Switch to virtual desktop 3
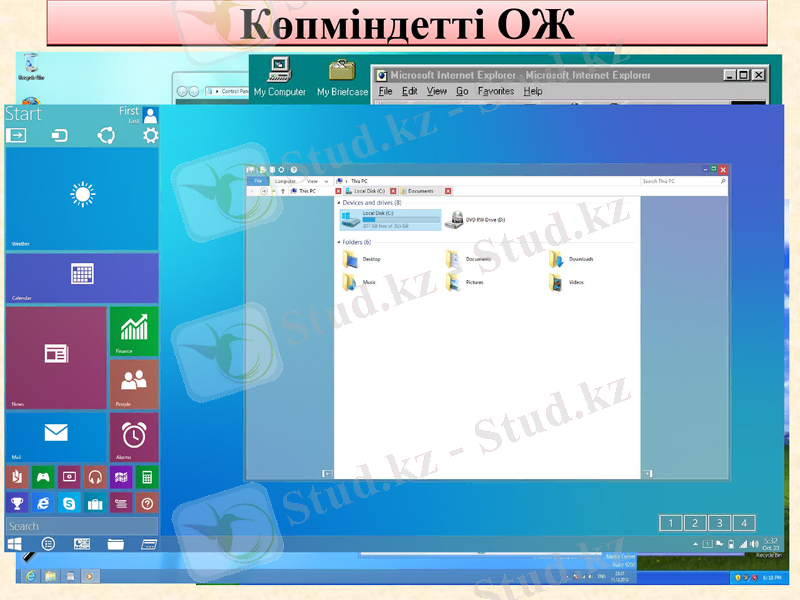Viewport: 800px width, 600px height. click(x=720, y=523)
